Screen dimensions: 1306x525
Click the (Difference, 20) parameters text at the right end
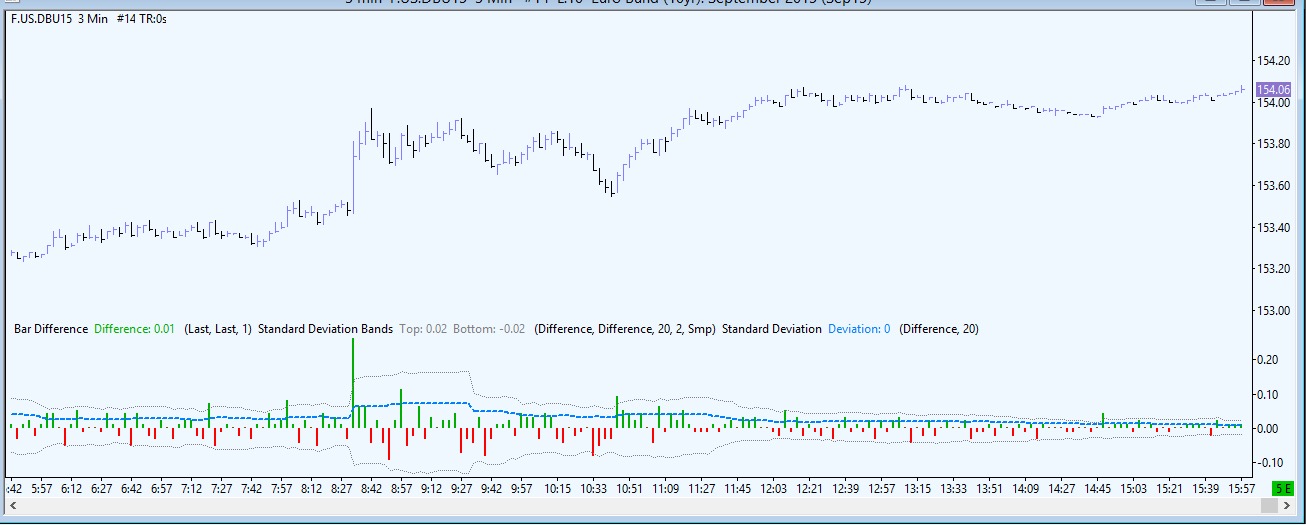(x=939, y=329)
